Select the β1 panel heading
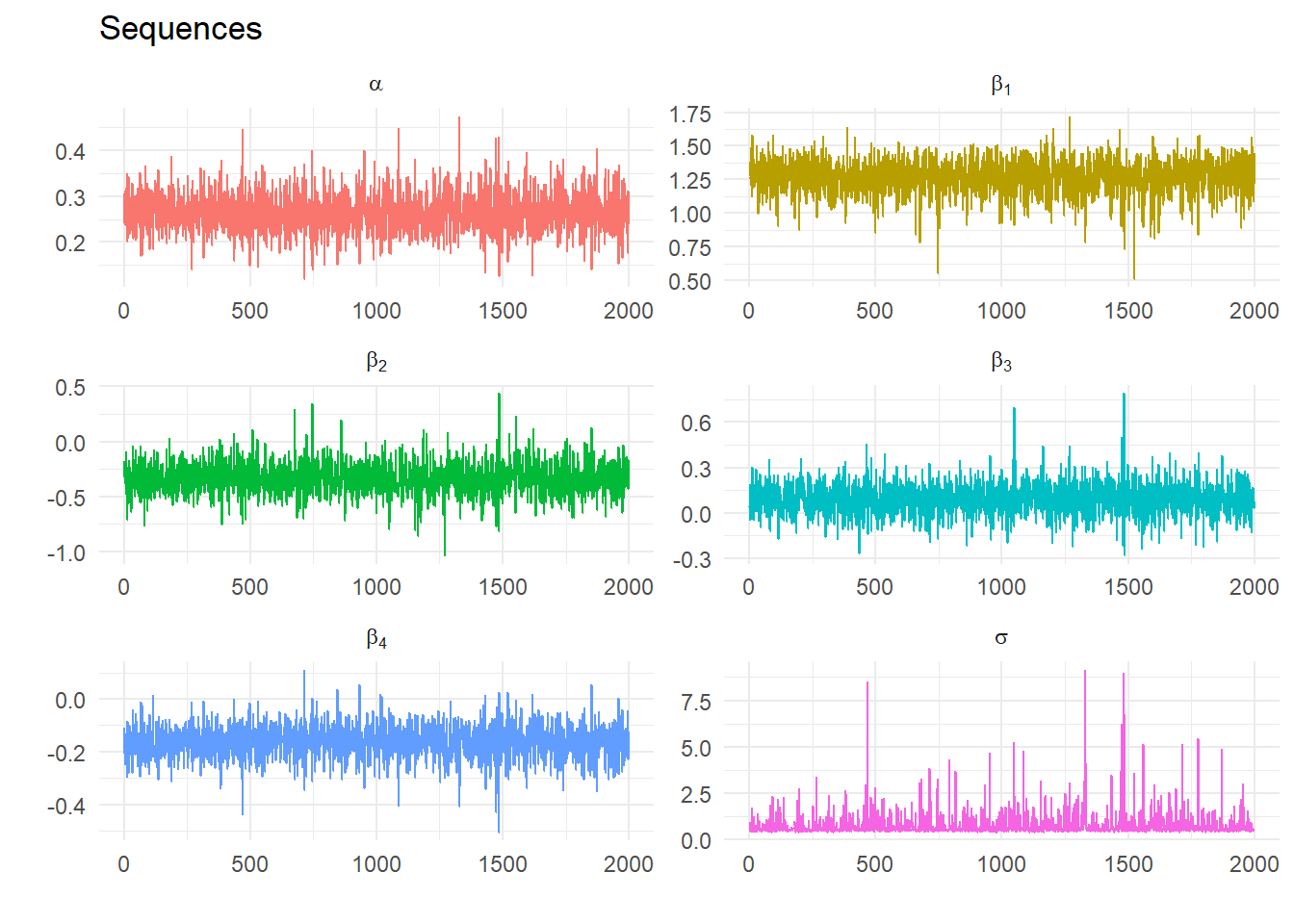1294x924 pixels. 1000,86
